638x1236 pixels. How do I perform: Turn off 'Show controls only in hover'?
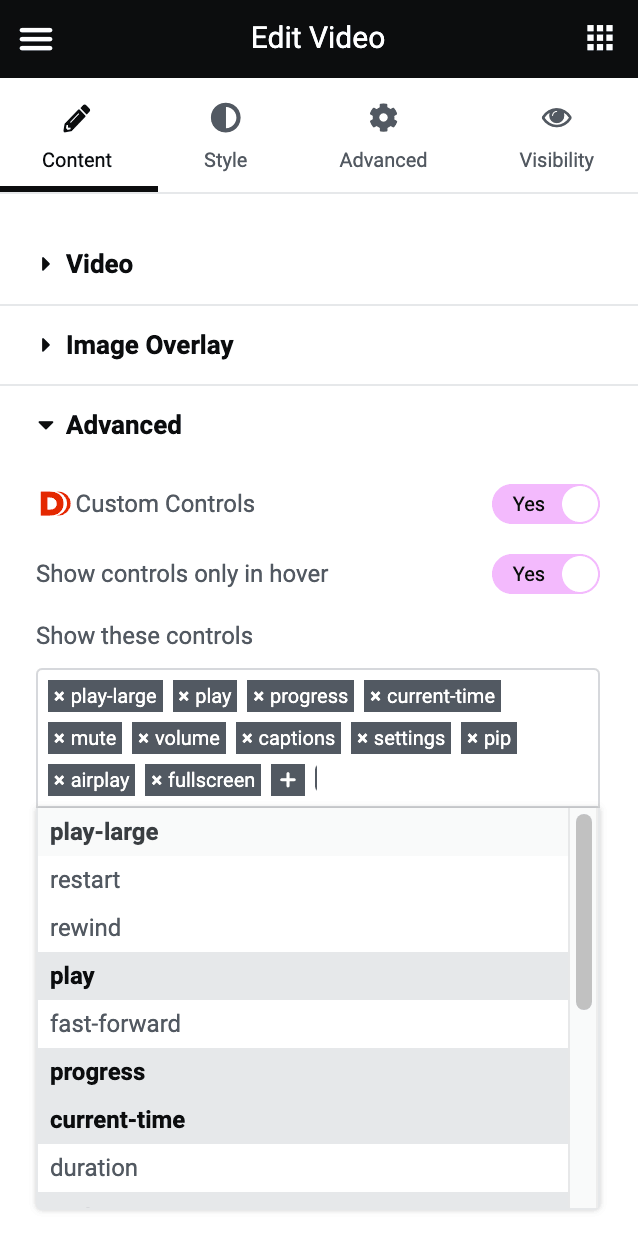(545, 574)
